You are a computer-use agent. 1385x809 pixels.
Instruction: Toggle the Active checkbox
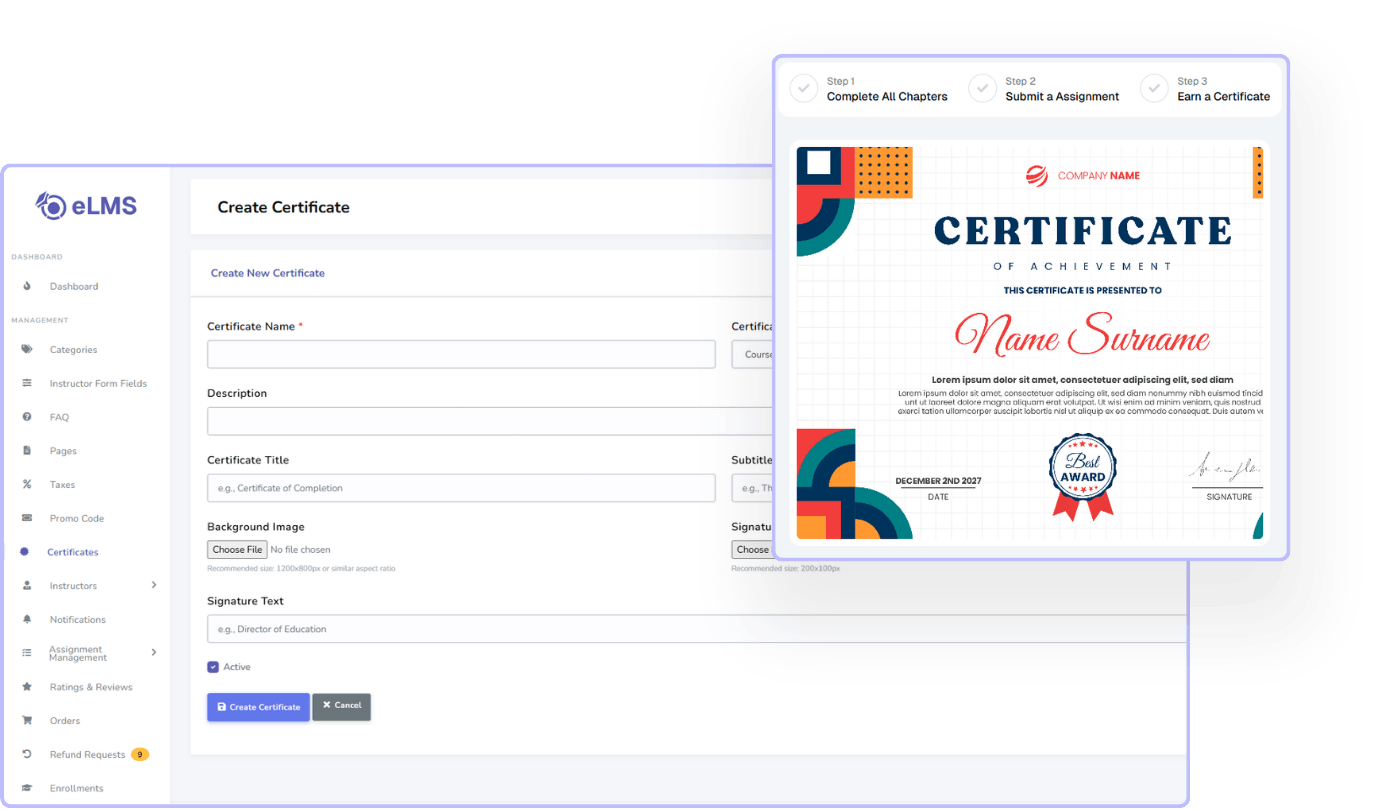click(213, 667)
